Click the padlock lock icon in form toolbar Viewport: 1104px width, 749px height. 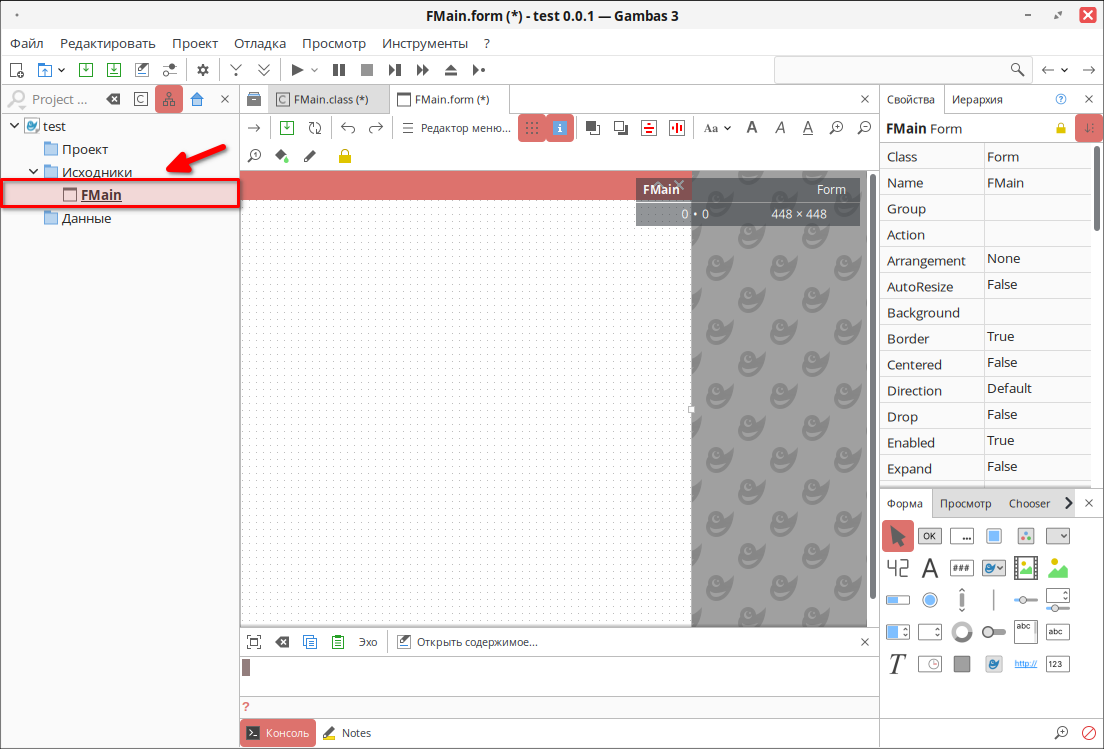(x=344, y=156)
